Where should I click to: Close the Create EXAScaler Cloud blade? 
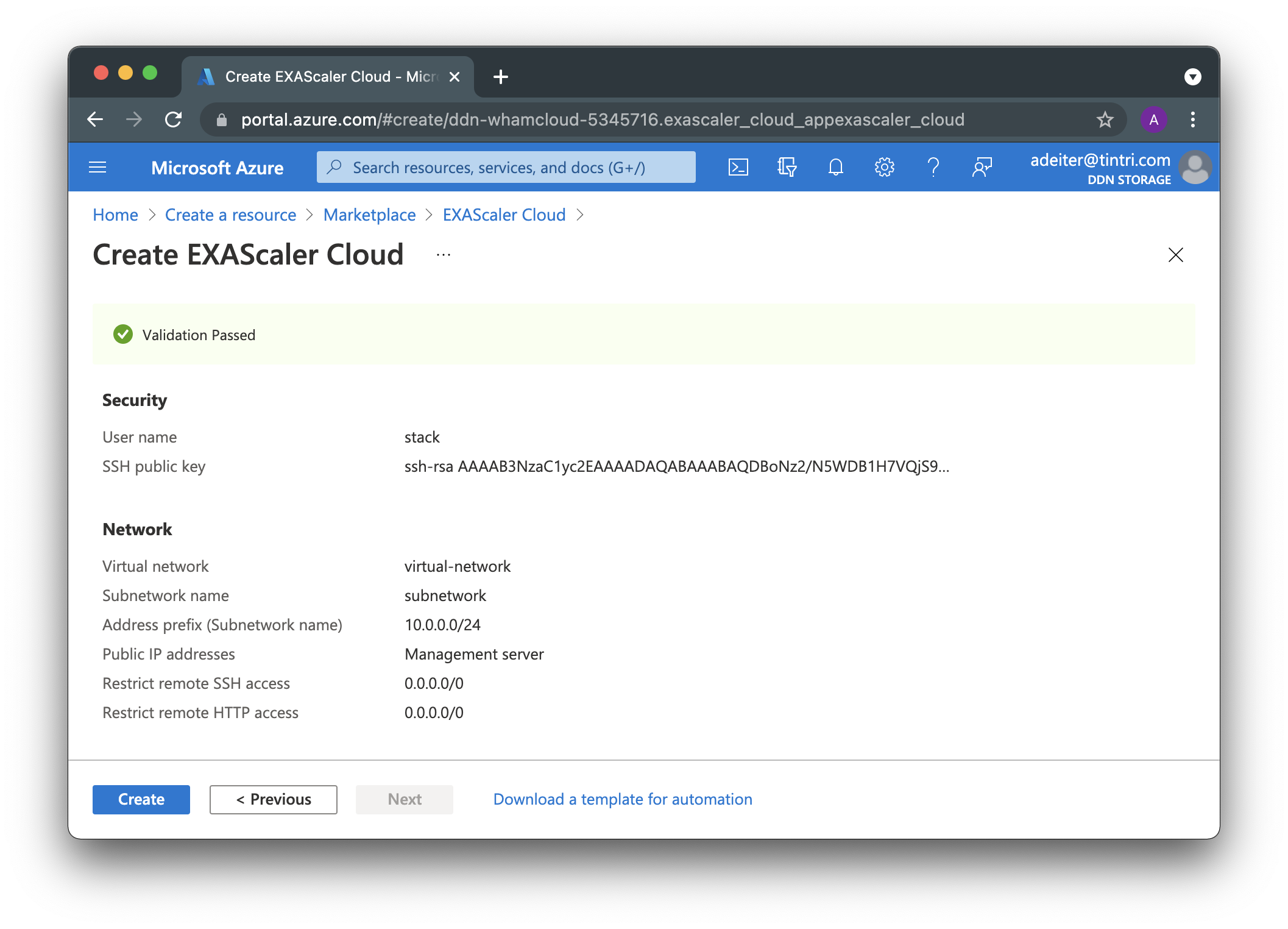(x=1175, y=255)
